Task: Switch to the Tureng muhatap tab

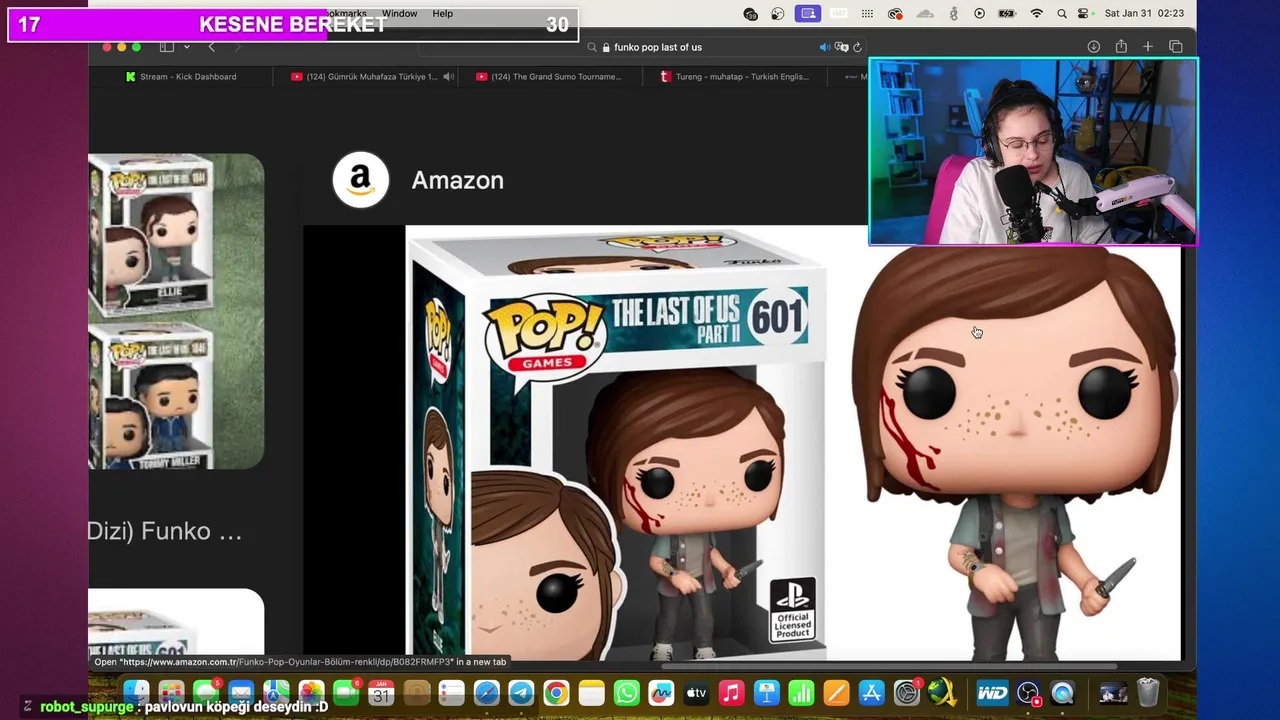Action: click(735, 76)
